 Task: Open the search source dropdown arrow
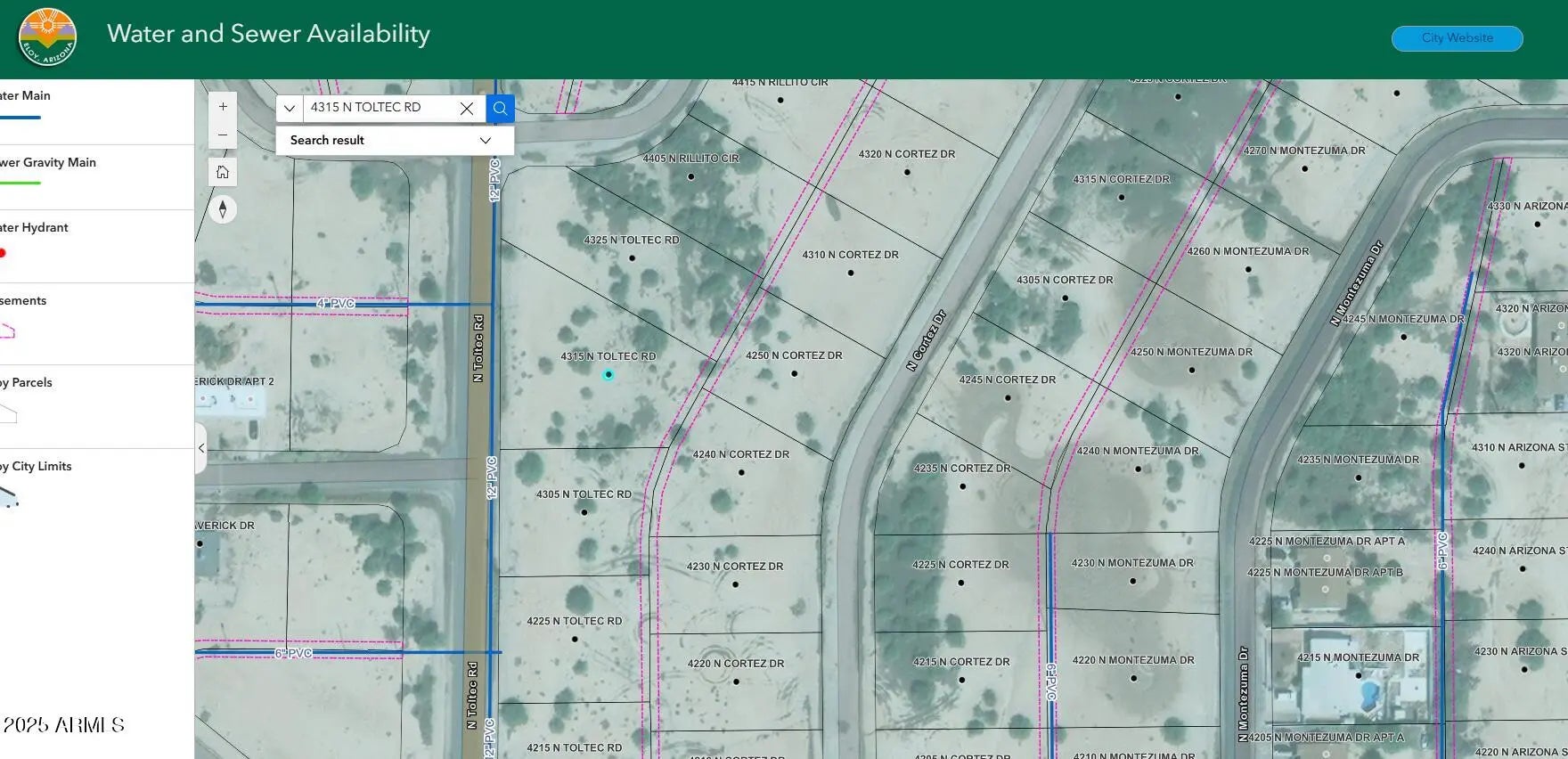coord(290,108)
